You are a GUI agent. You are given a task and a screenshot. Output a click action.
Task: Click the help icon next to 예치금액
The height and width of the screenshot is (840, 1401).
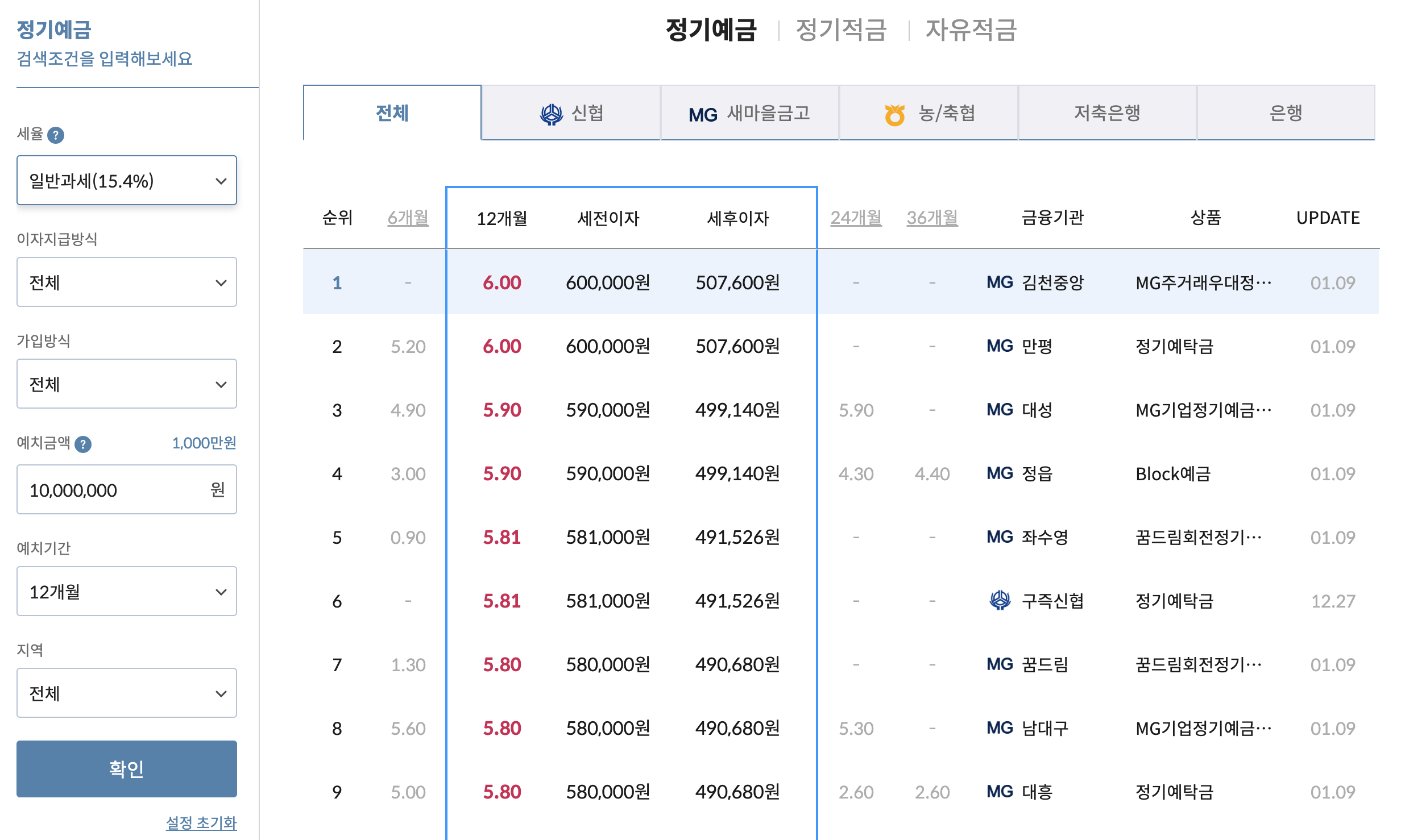coord(83,444)
